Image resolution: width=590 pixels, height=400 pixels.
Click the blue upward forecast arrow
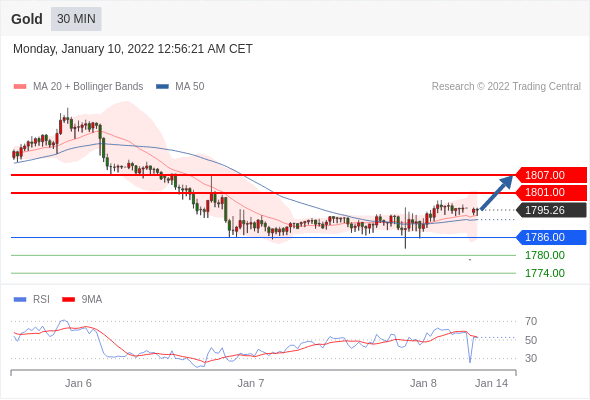click(497, 193)
